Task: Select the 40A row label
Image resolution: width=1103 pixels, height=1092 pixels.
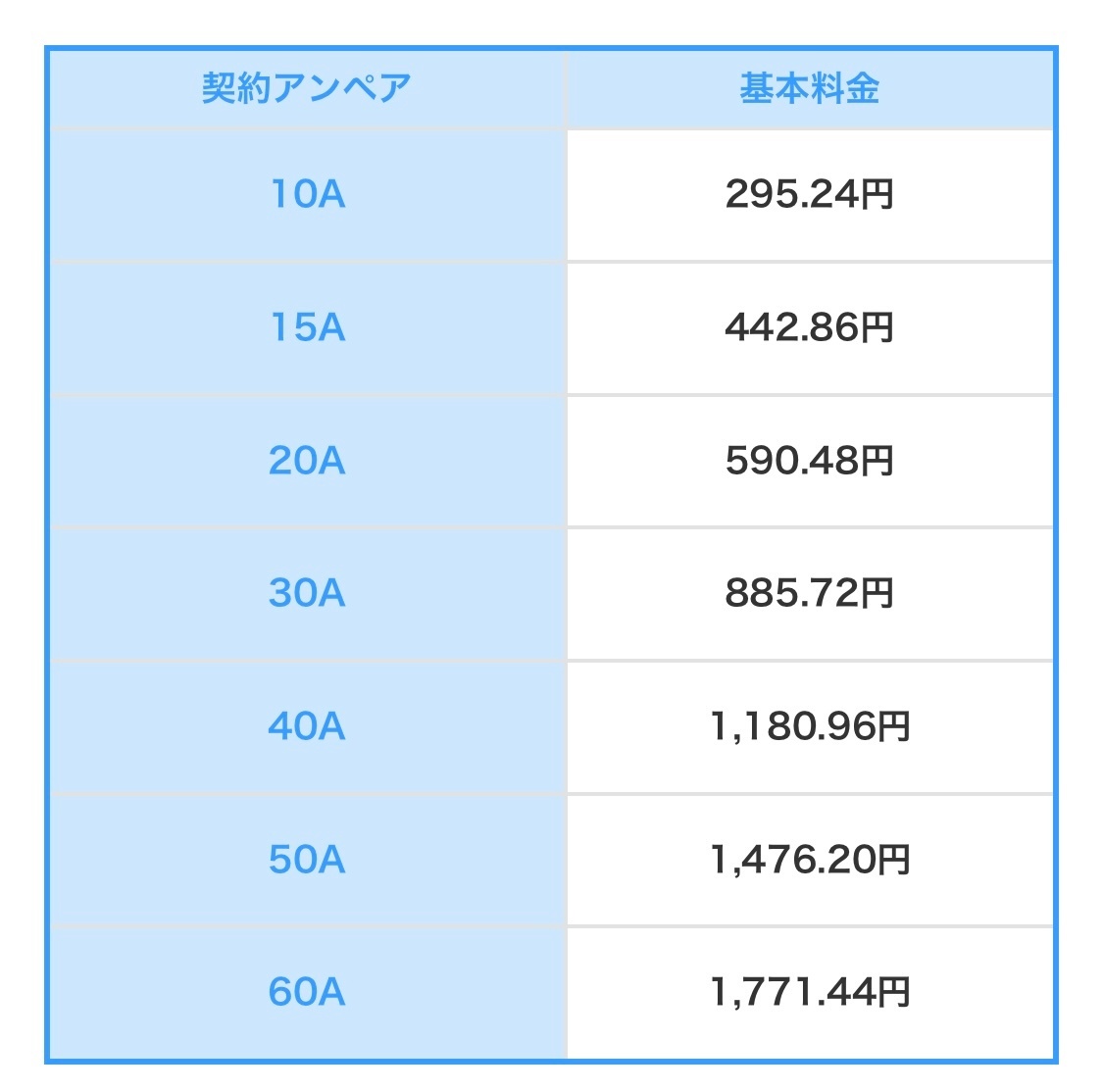Action: [307, 725]
